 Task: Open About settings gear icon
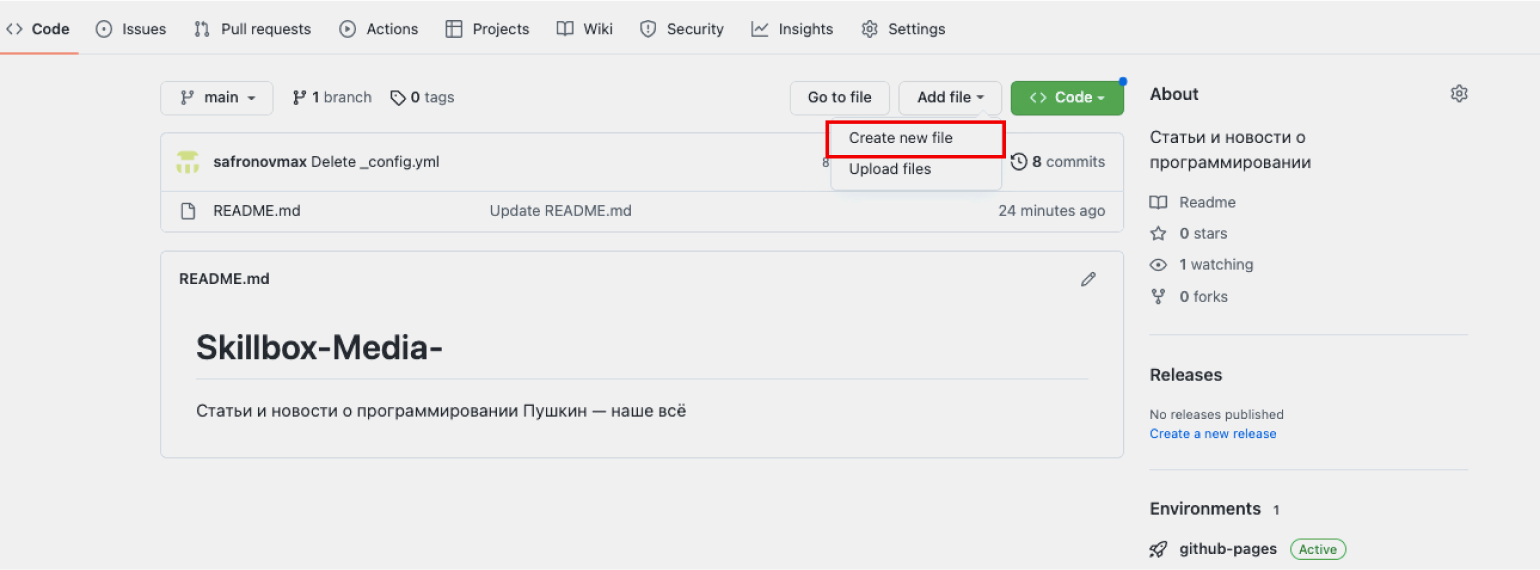[1459, 94]
